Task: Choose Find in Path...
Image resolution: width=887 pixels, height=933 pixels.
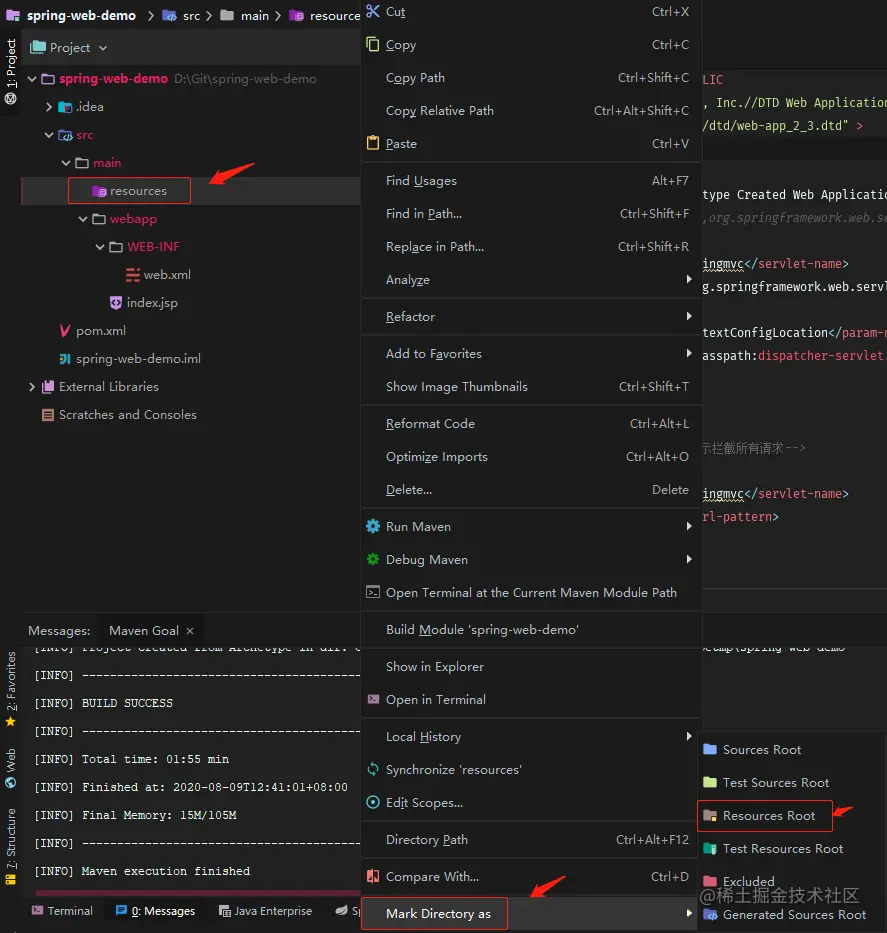Action: pos(531,213)
